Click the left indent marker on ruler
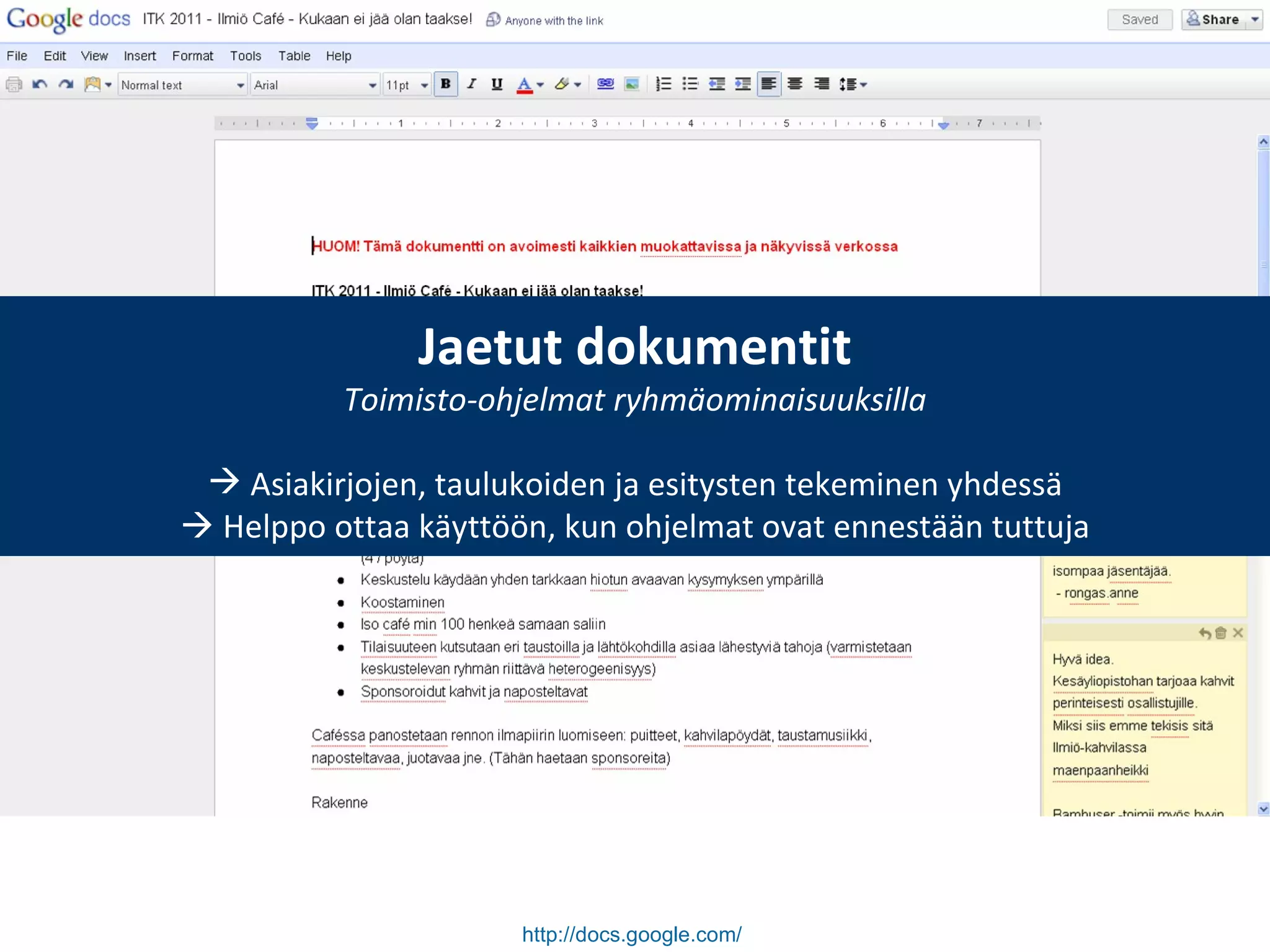Viewport: 1270px width, 952px height. (312, 123)
